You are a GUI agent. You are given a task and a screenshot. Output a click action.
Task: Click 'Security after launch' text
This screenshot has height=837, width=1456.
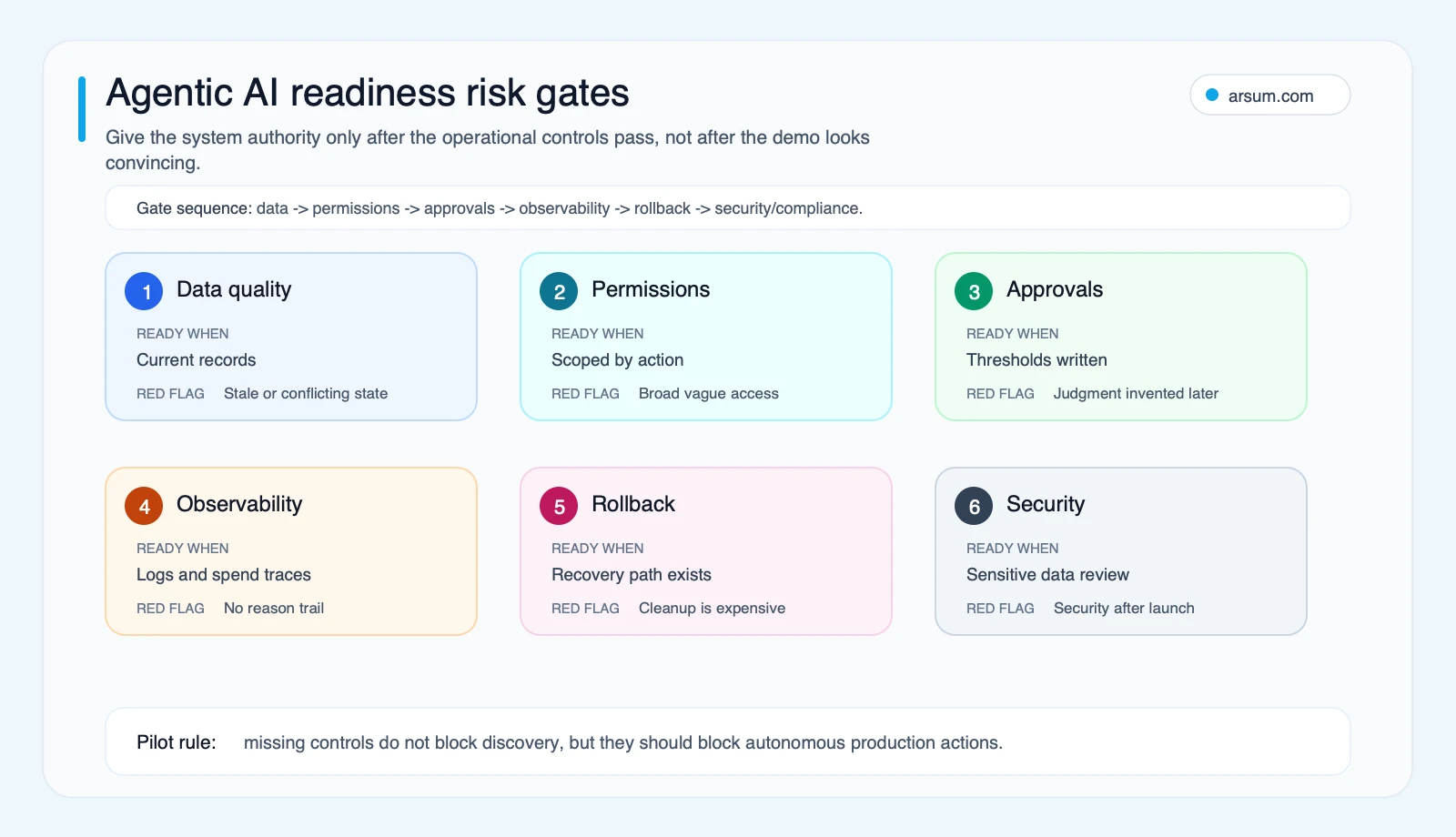point(1124,609)
